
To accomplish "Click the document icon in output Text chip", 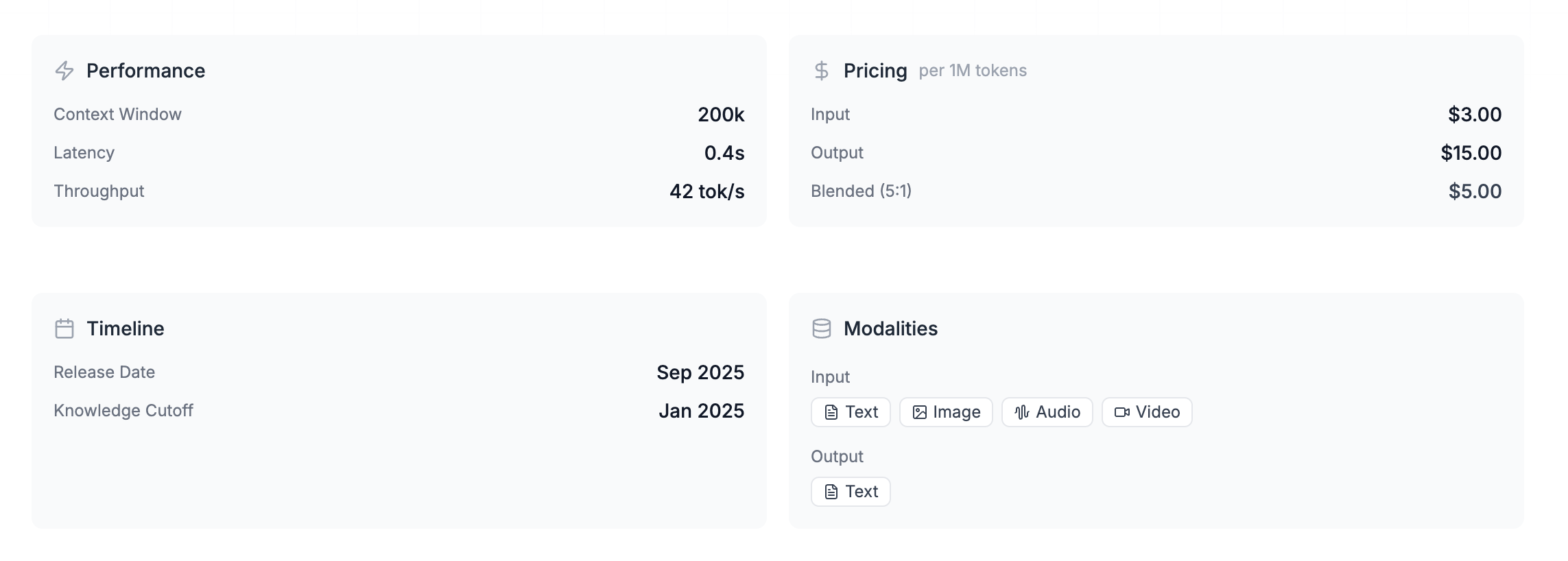I will pyautogui.click(x=831, y=492).
